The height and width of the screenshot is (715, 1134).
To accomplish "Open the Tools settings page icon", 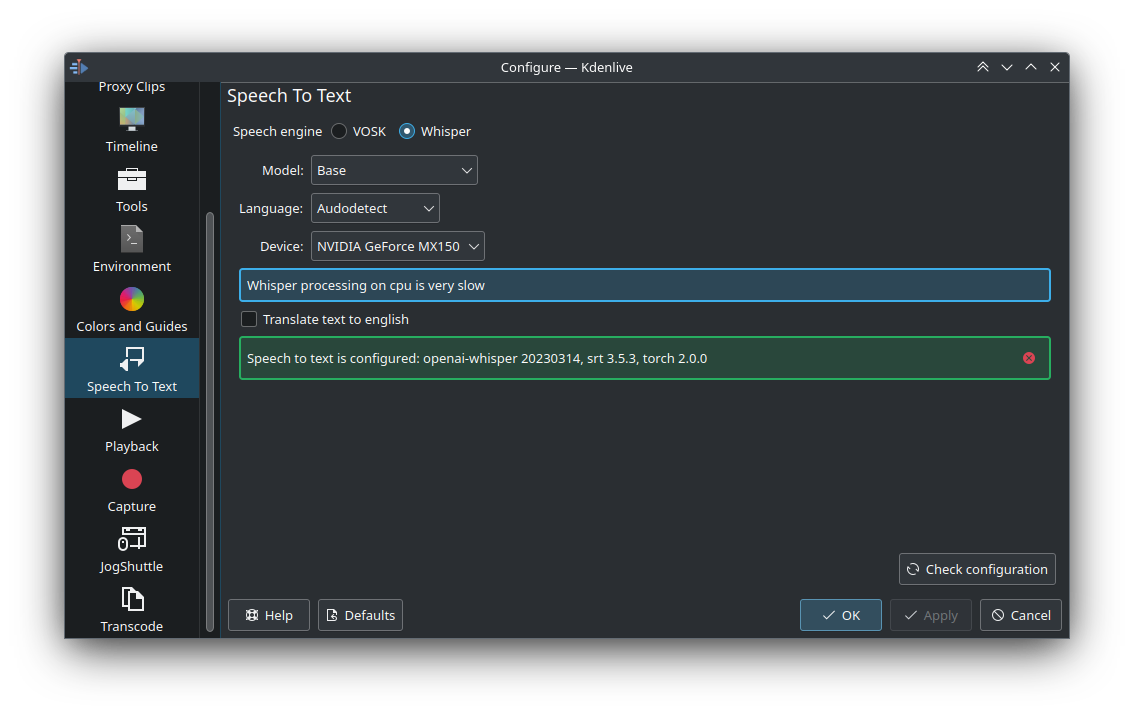I will pos(132,179).
